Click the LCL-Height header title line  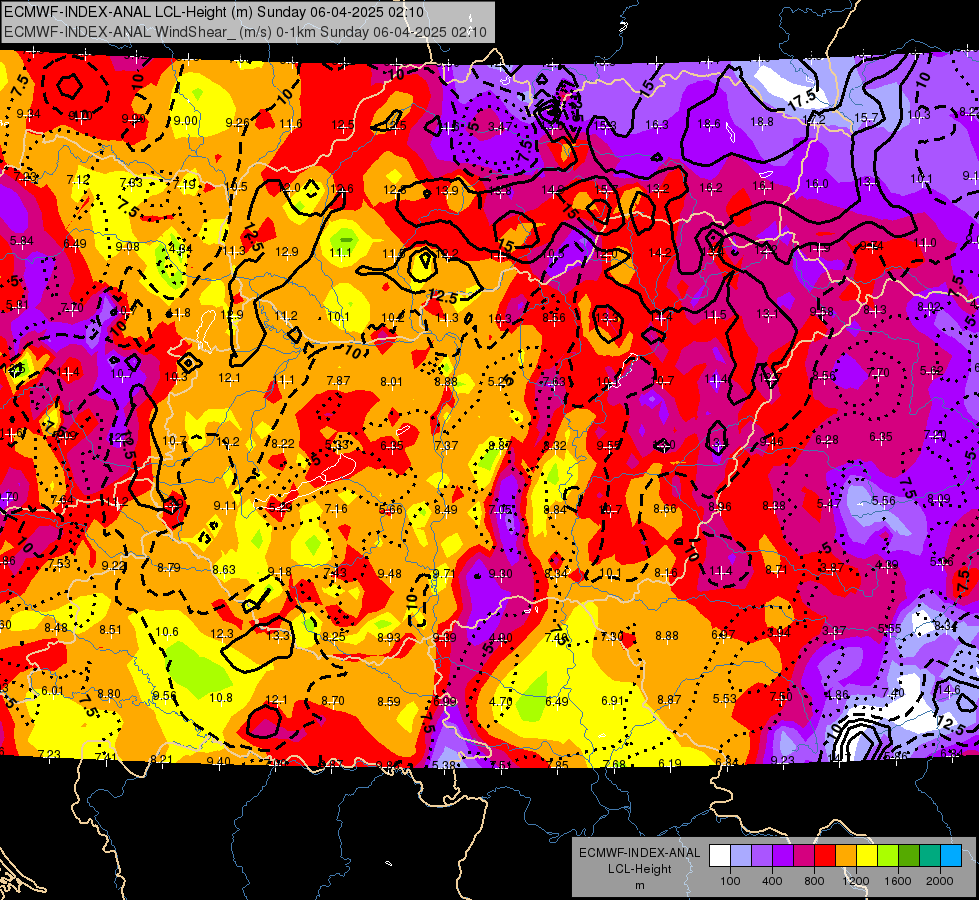214,12
